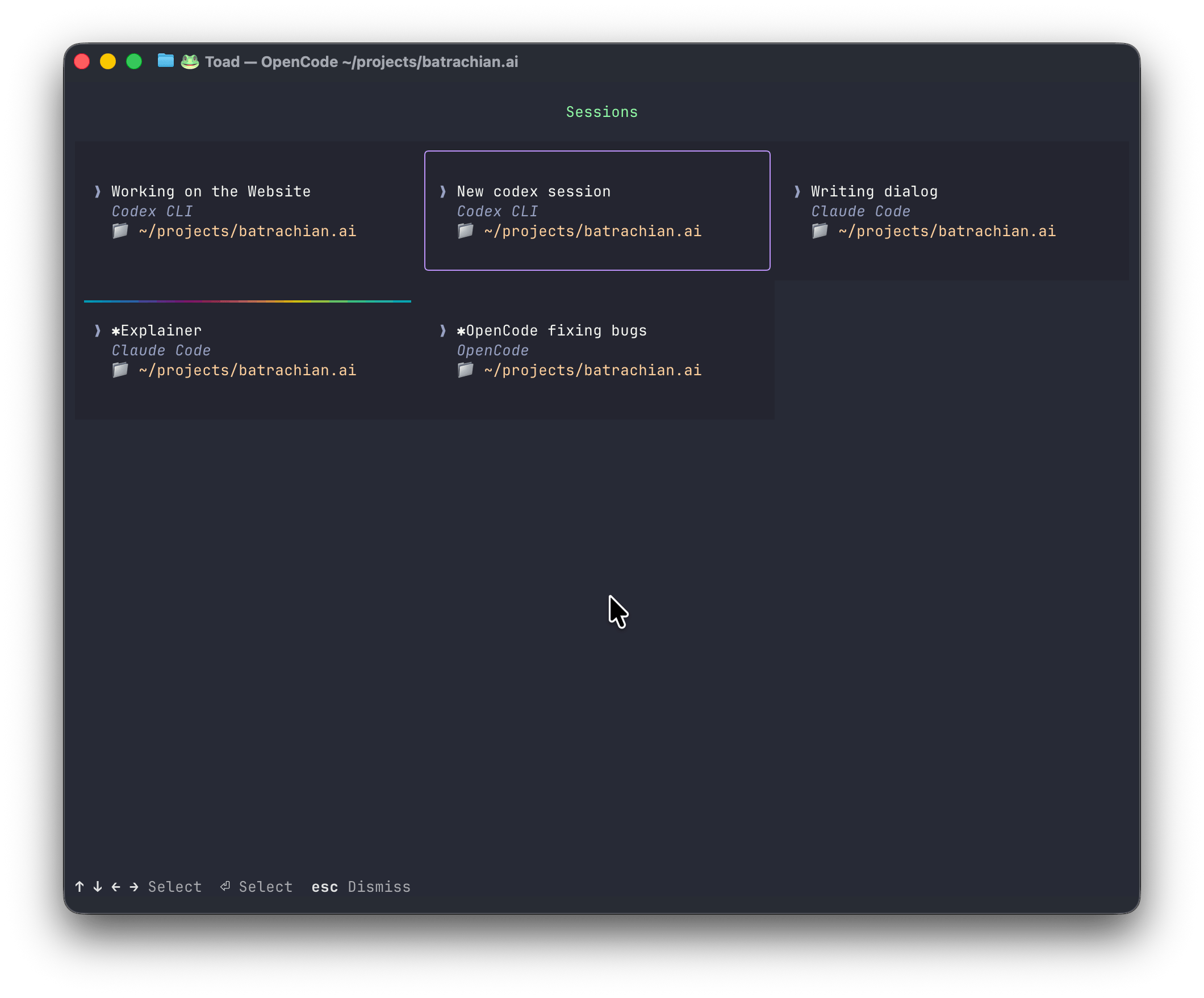Click the chevron icon beside New codex session
This screenshot has width=1204, height=998.
[x=444, y=191]
